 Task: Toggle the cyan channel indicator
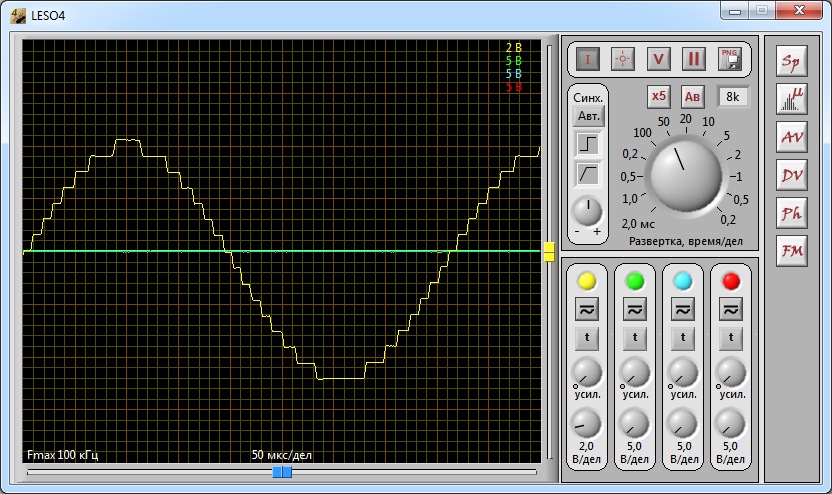[x=683, y=281]
